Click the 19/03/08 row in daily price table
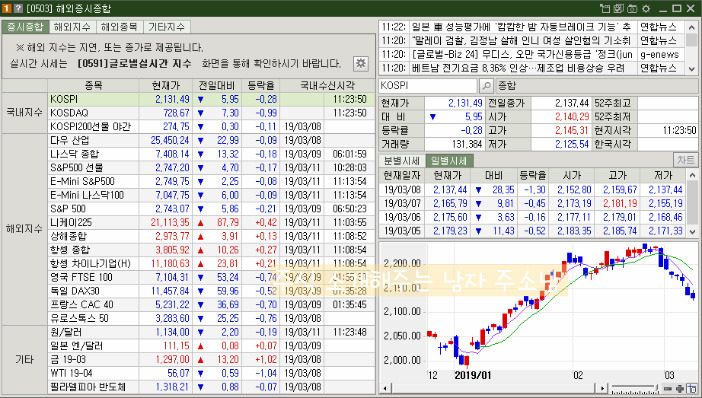Screen dimensions: 702x398 pyautogui.click(x=533, y=190)
